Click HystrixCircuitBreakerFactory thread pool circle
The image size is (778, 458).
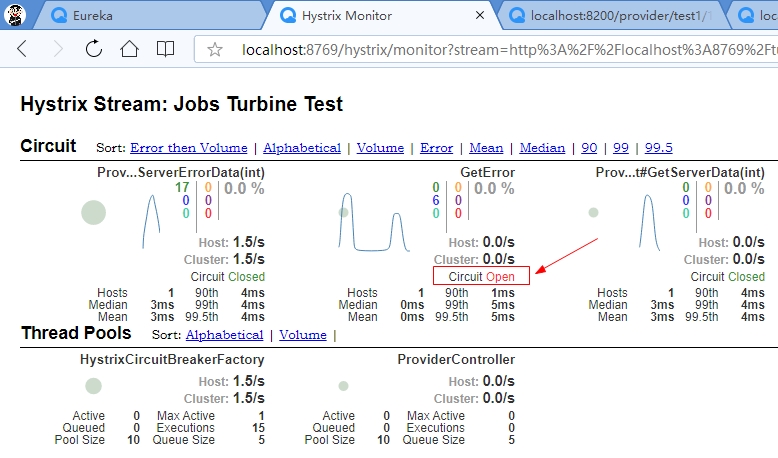coord(93,386)
